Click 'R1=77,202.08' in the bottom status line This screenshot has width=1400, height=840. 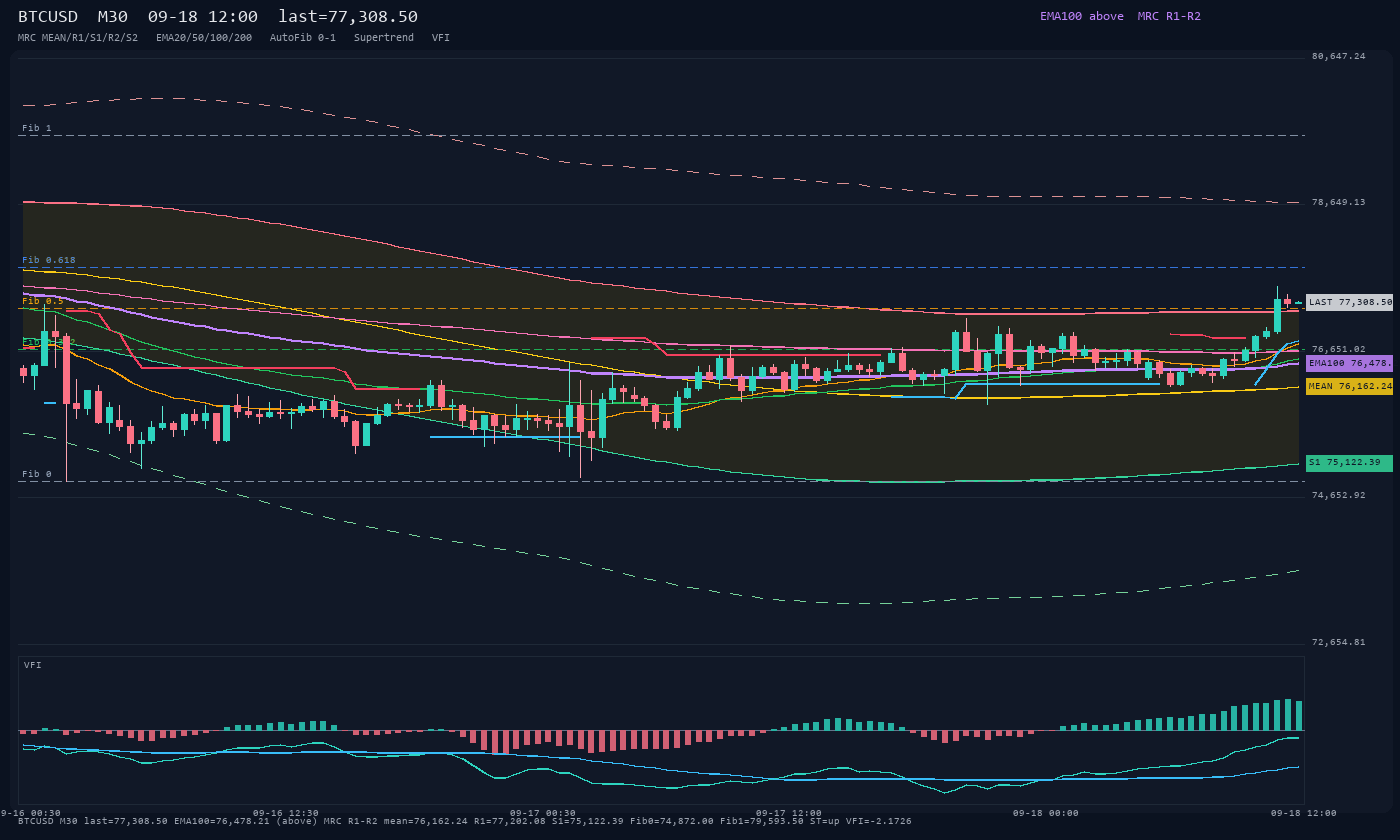pyautogui.click(x=510, y=821)
